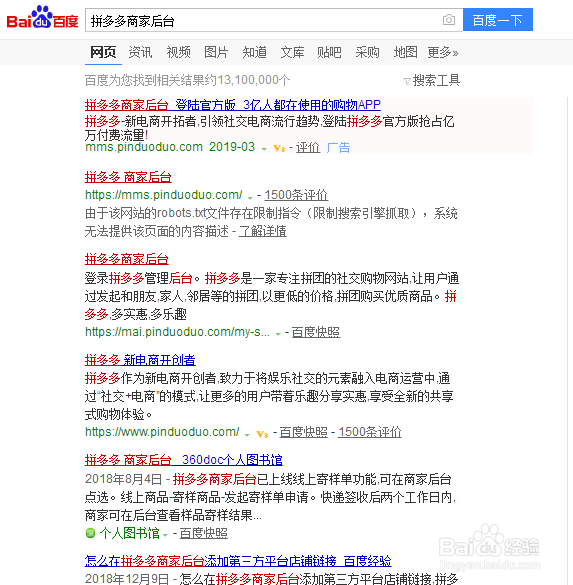Open 百度快照 for 个人图书馆 result
573x585 pixels.
(203, 533)
